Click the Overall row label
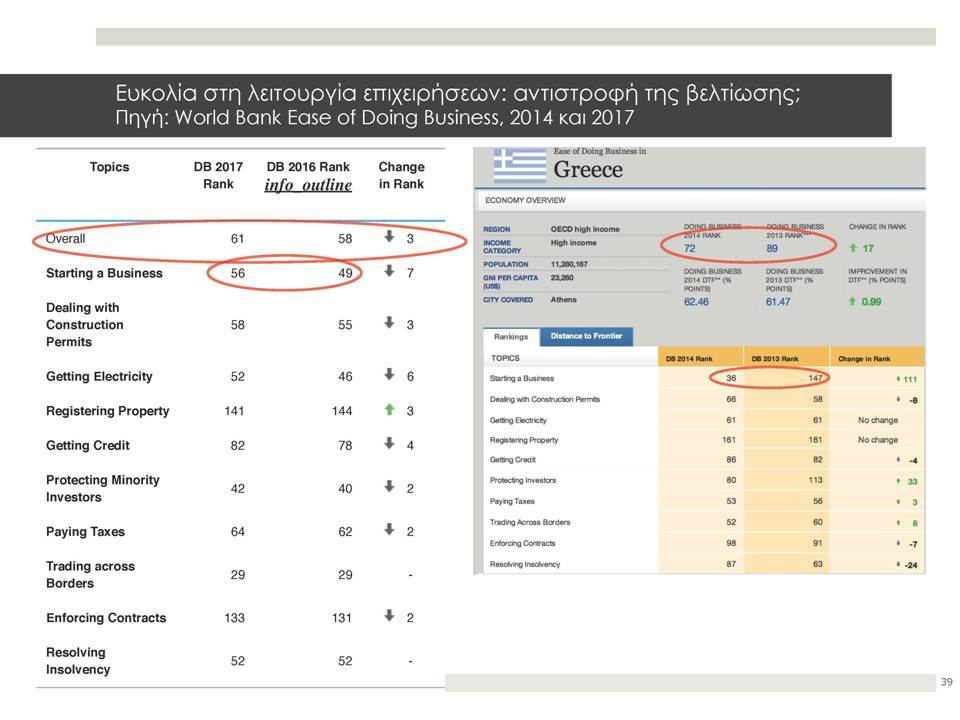 (66, 239)
